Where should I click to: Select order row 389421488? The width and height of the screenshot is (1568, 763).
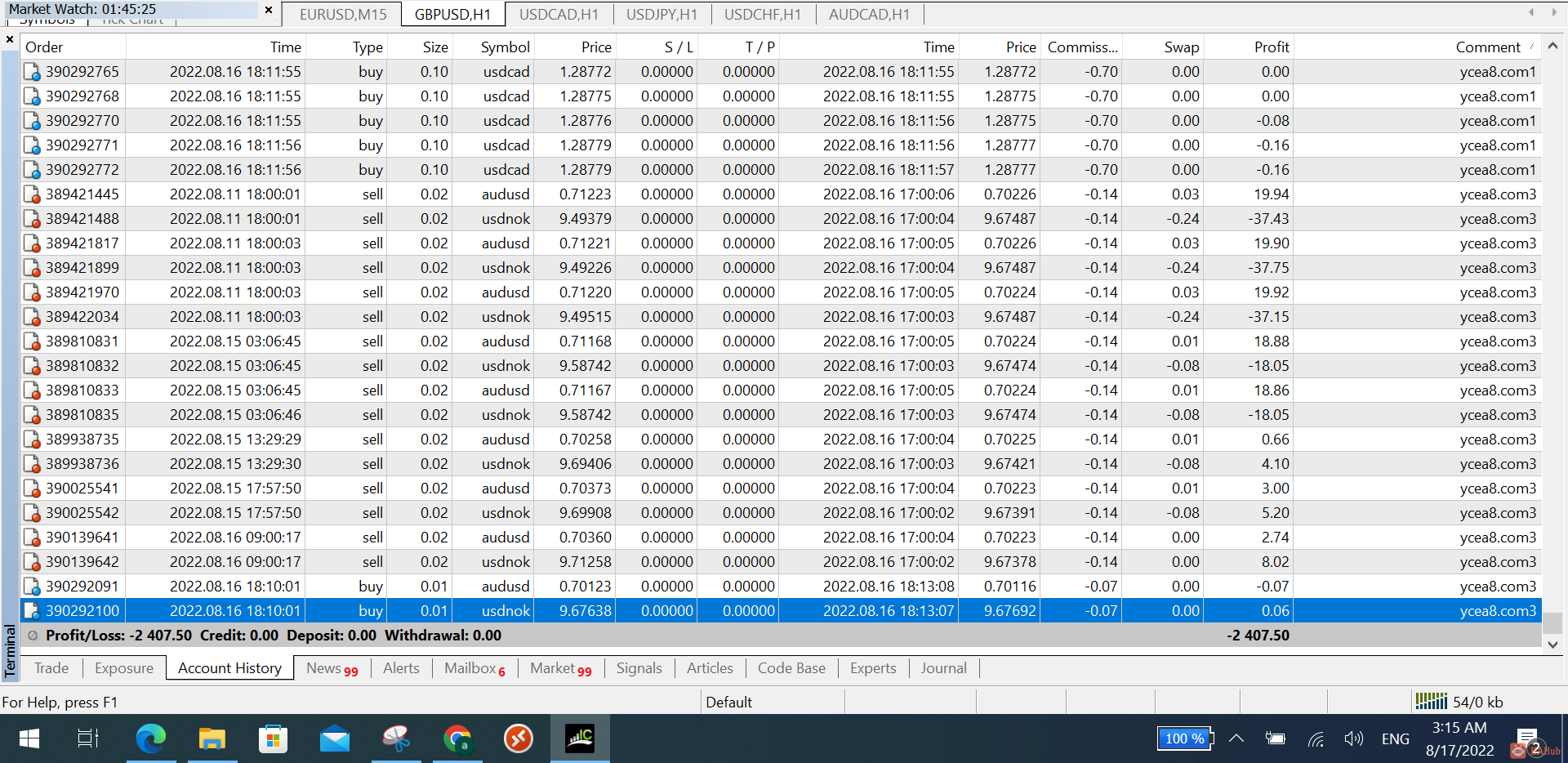pos(781,219)
